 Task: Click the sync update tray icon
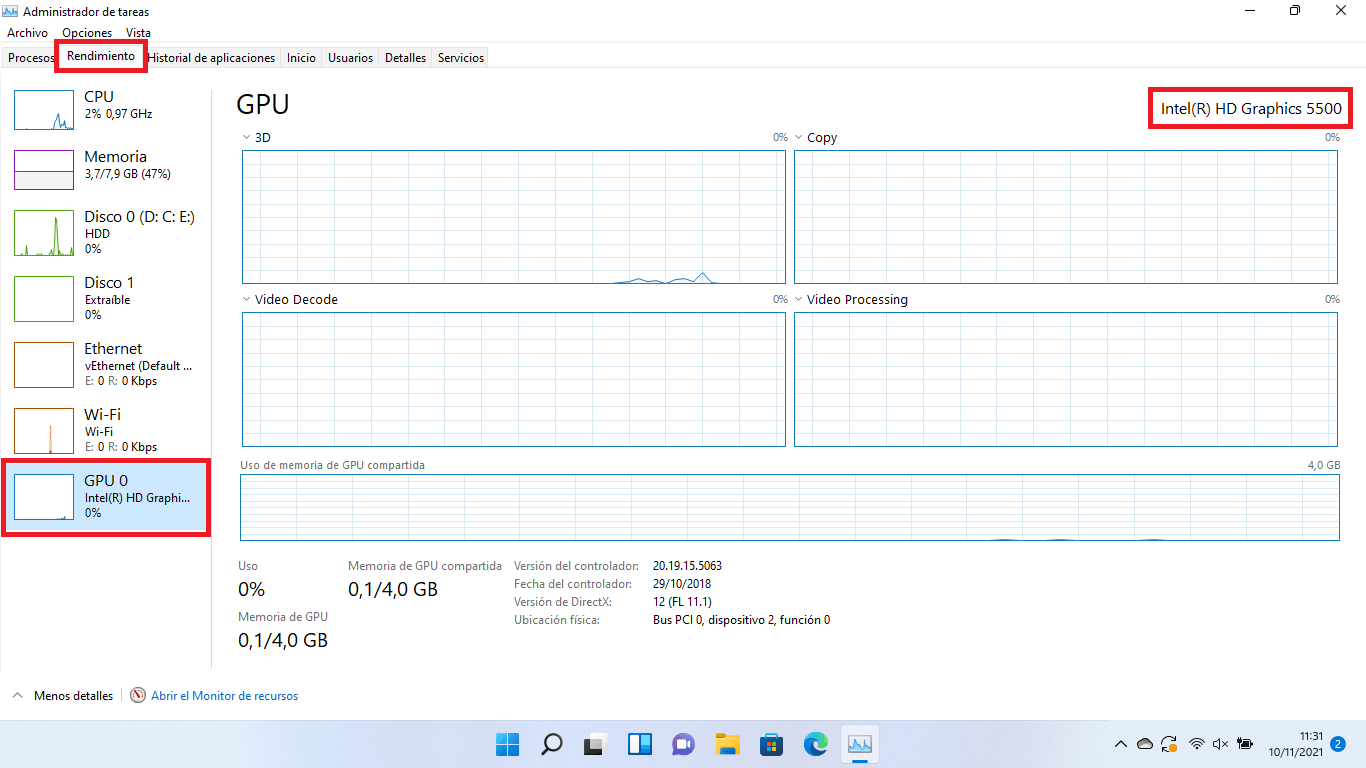tap(1170, 744)
